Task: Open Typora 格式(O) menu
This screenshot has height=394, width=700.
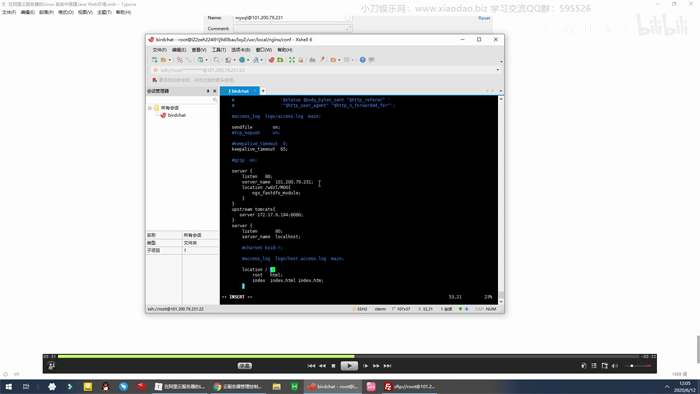Action: tap(66, 12)
